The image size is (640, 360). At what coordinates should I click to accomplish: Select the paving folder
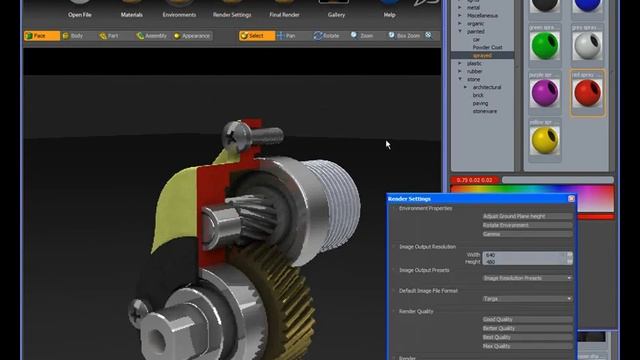(480, 103)
